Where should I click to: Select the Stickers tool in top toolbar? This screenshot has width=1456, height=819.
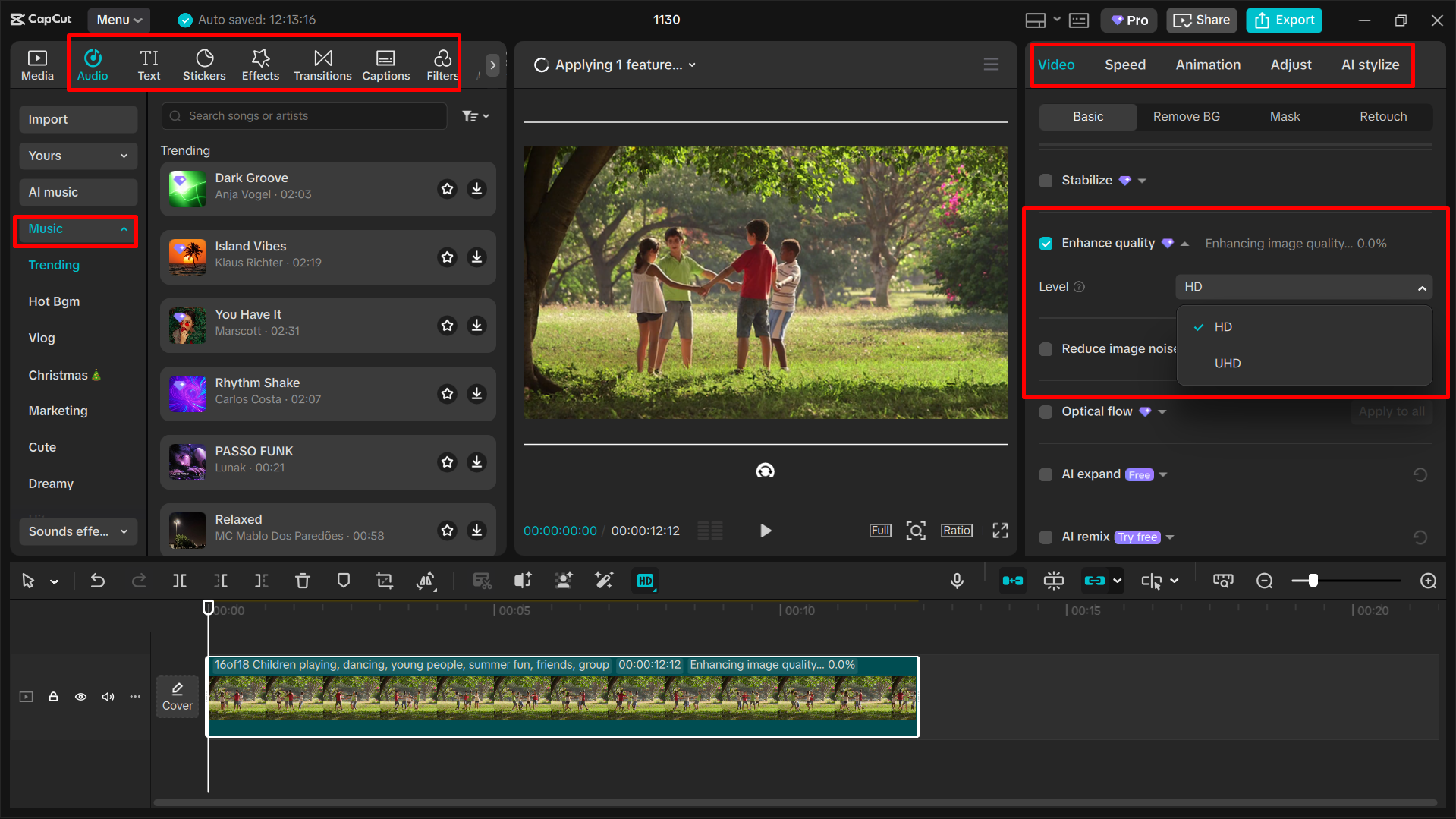204,64
